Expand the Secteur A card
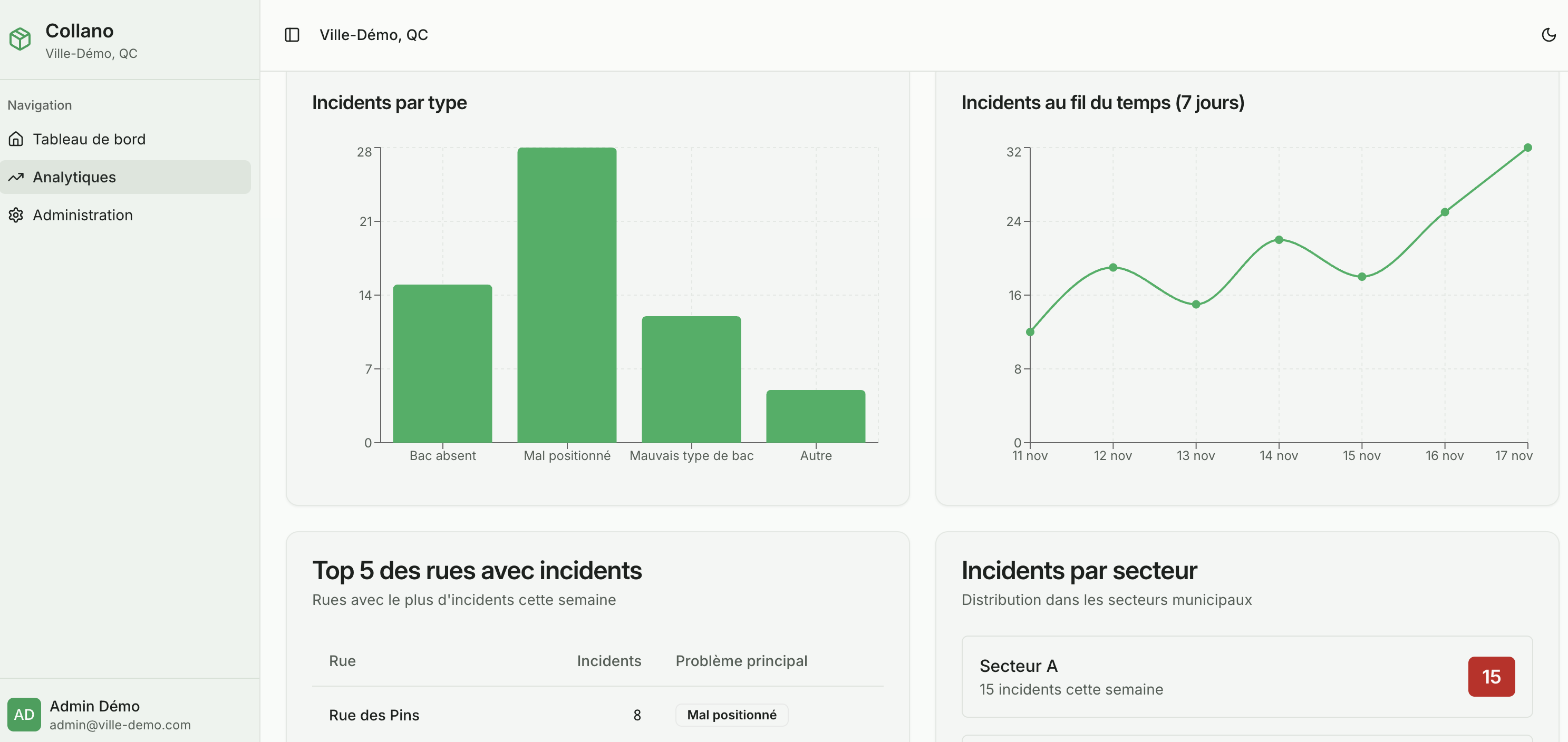This screenshot has width=1568, height=742. pyautogui.click(x=1246, y=676)
